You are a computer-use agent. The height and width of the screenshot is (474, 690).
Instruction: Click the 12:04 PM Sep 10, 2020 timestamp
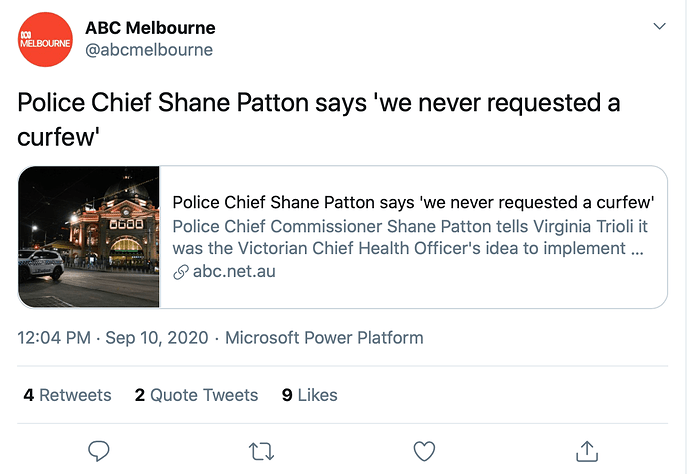113,338
